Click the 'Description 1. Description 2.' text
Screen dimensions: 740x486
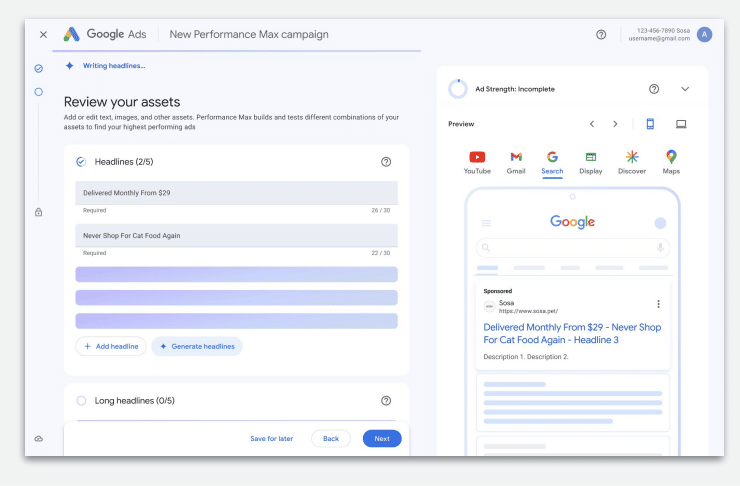[x=526, y=357]
